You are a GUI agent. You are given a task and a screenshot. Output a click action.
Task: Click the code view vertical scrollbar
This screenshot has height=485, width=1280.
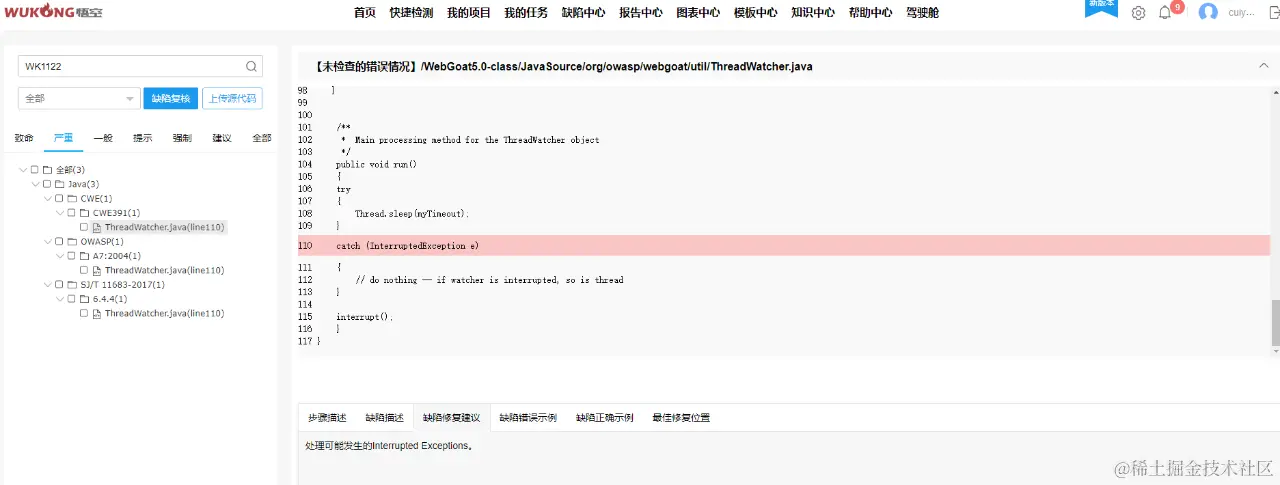click(x=1275, y=321)
